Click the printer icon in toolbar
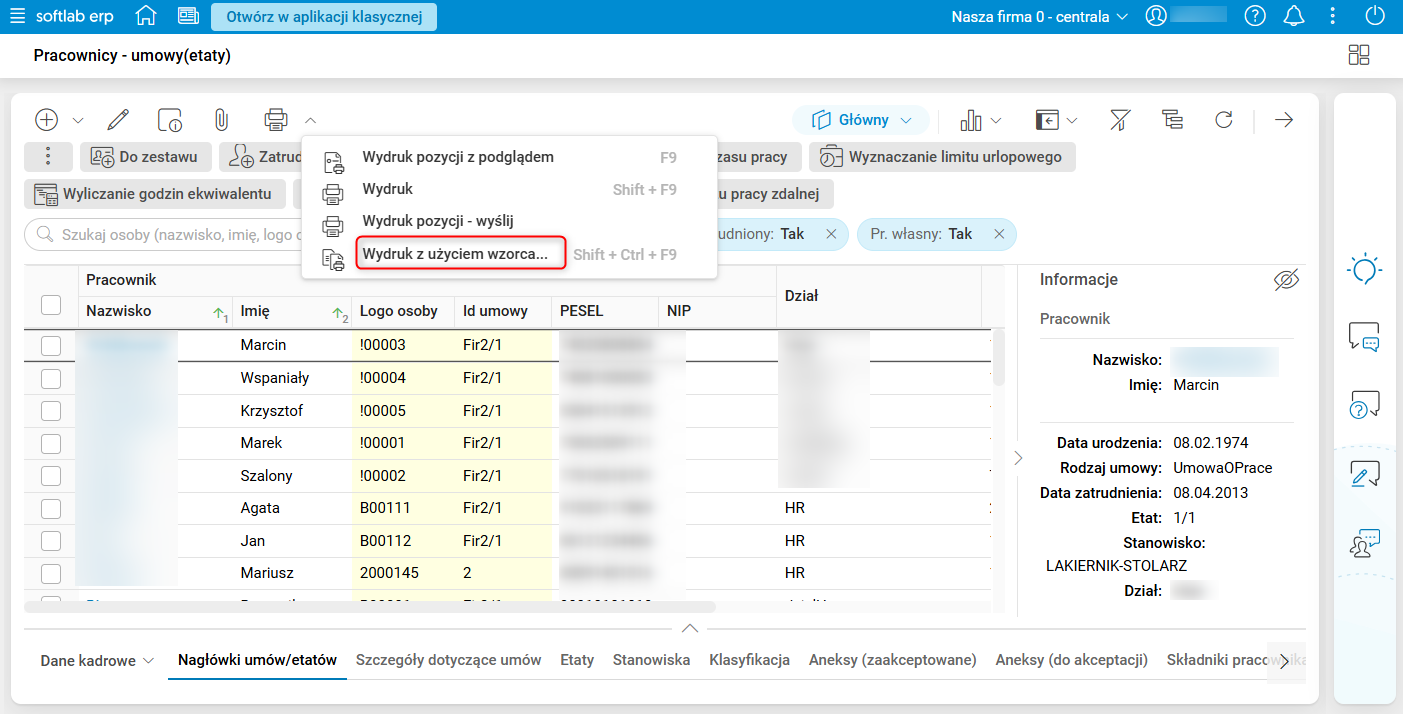This screenshot has width=1403, height=714. 276,120
